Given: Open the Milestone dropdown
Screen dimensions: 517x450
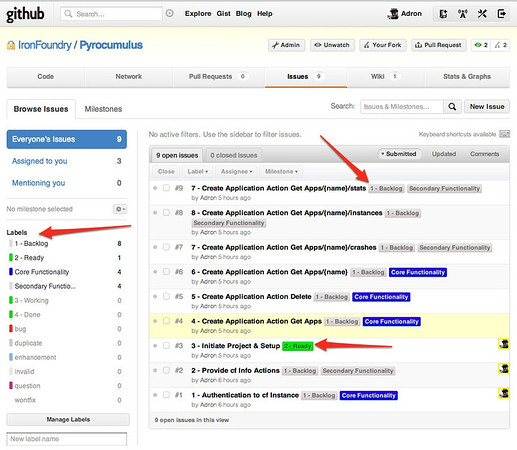Looking at the screenshot, I should pos(281,172).
